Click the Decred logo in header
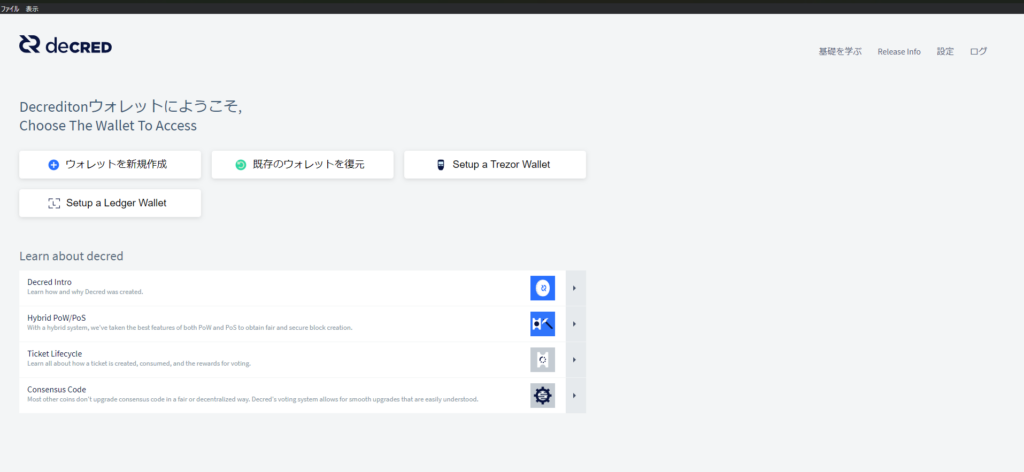The image size is (1024, 472). 65,45
